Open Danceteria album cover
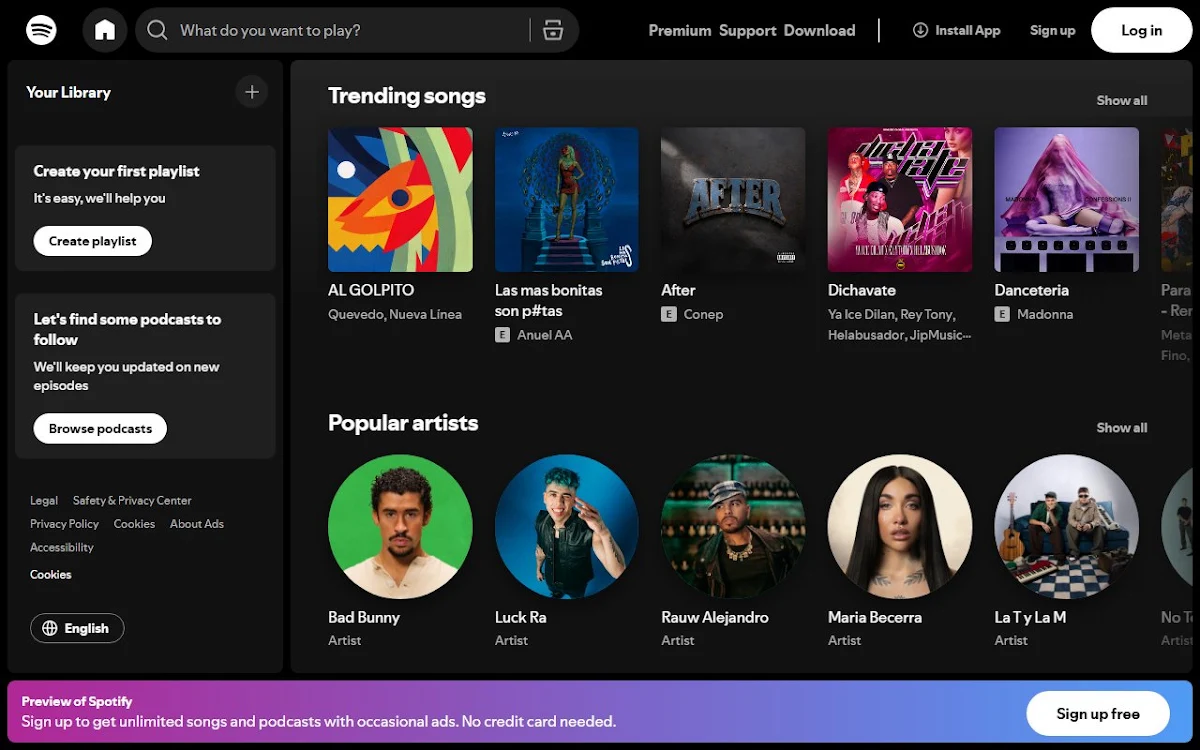Viewport: 1200px width, 750px height. point(1066,199)
